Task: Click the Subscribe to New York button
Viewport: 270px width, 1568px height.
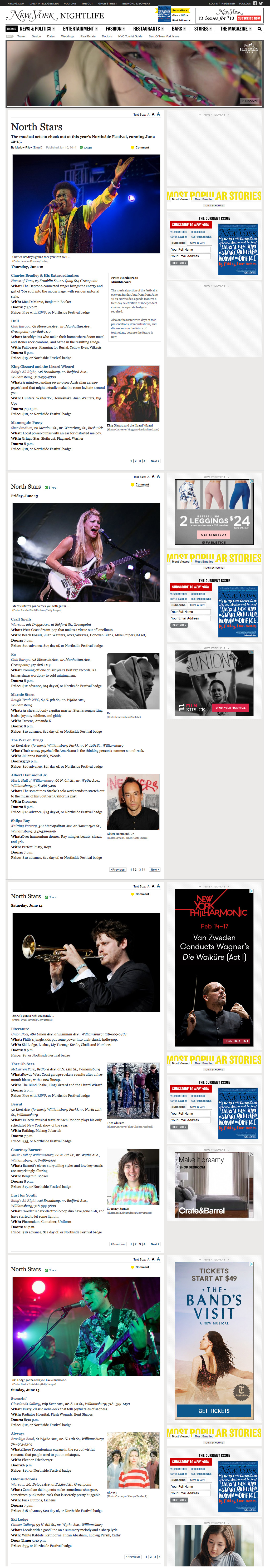Action: [x=190, y=225]
